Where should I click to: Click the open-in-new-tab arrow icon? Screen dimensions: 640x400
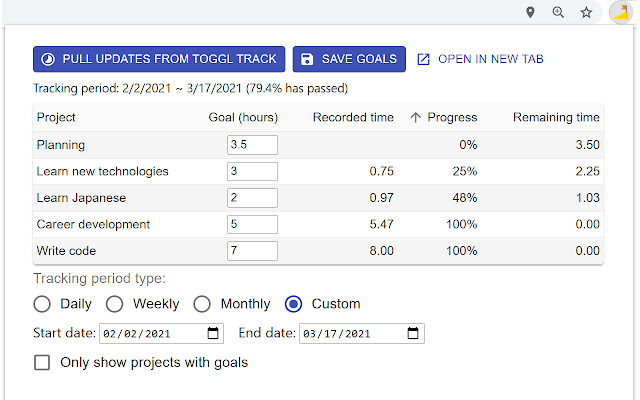423,59
